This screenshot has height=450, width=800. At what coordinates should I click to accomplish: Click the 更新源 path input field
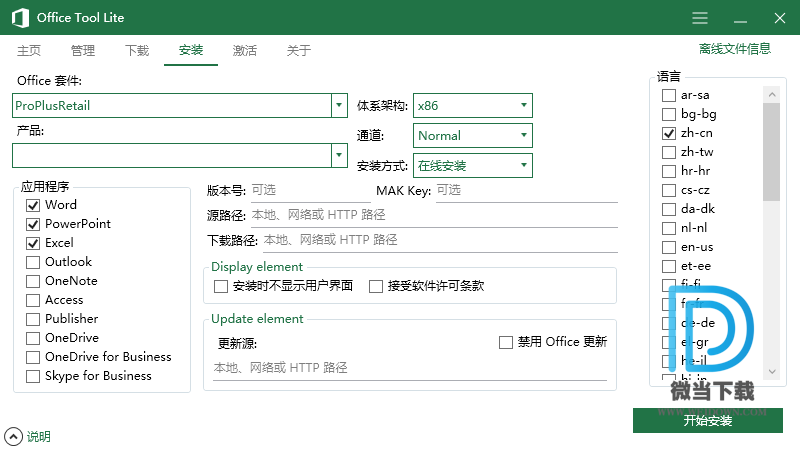(x=410, y=368)
